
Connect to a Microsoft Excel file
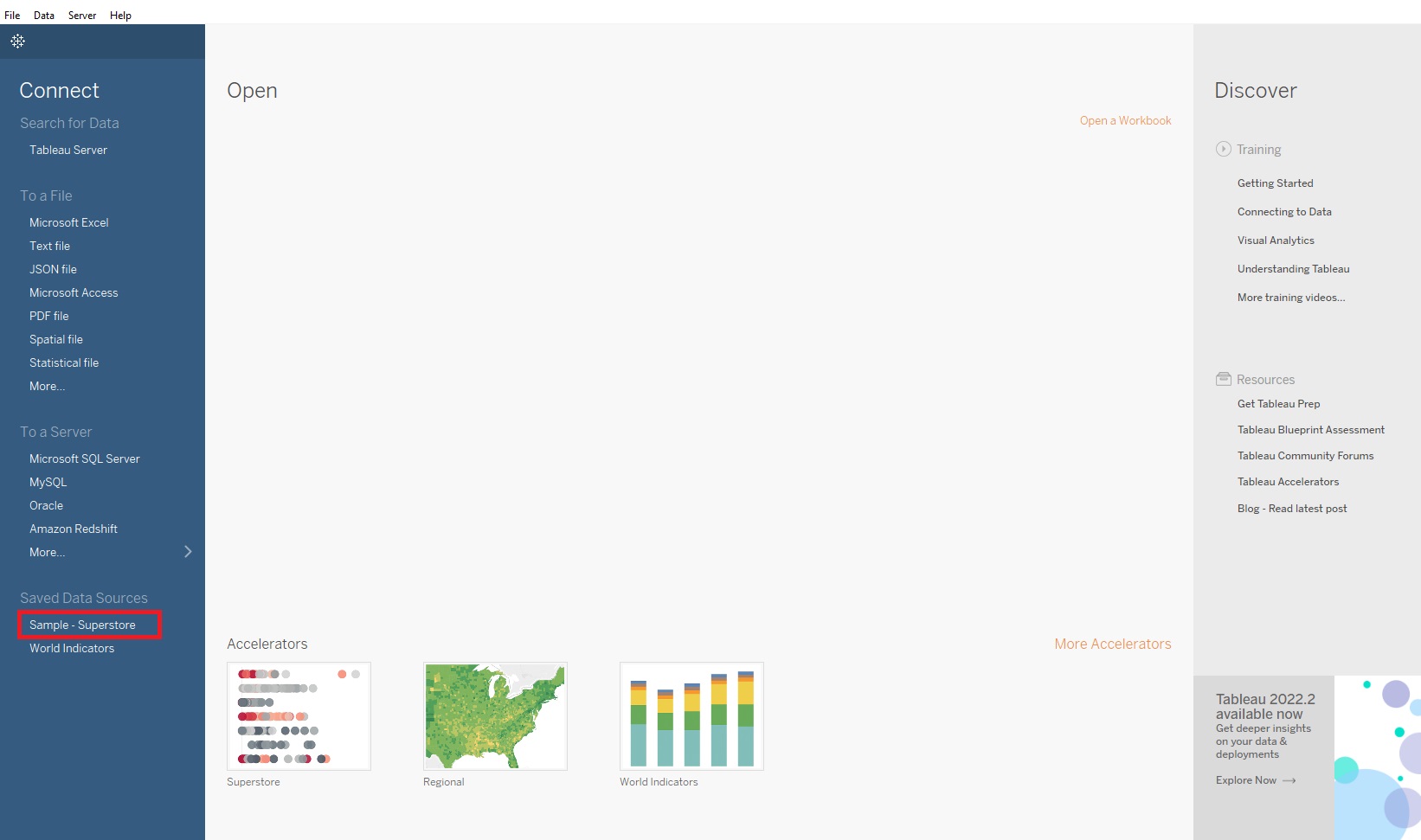[69, 222]
